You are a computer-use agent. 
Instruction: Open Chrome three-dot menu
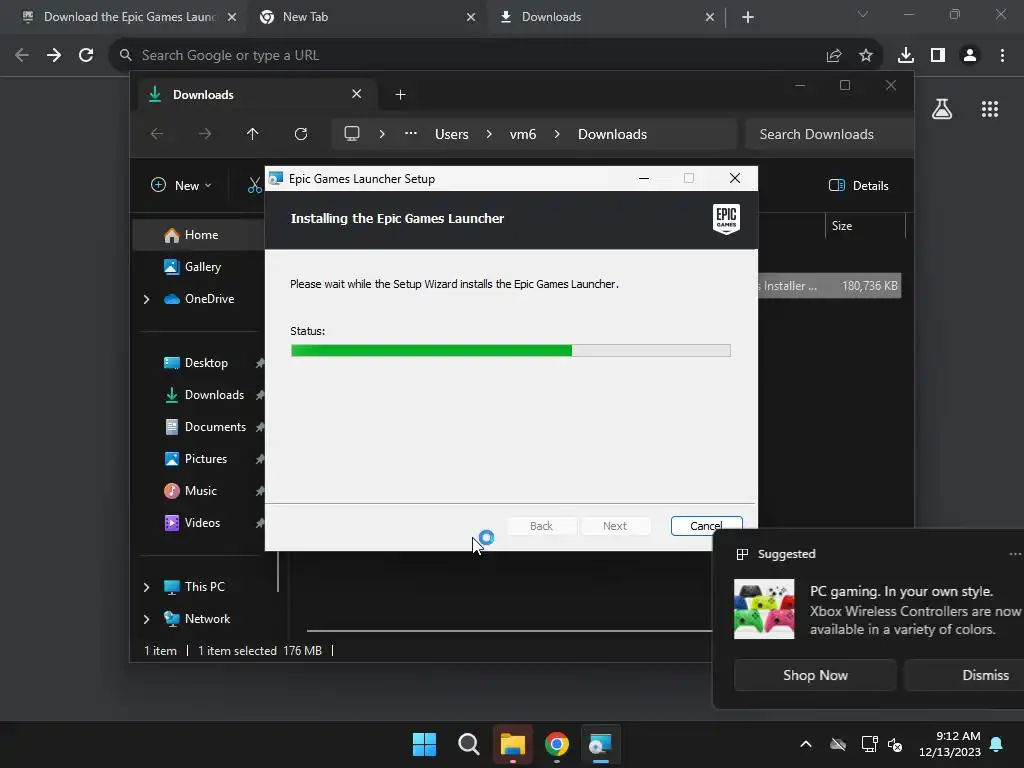(x=1002, y=56)
